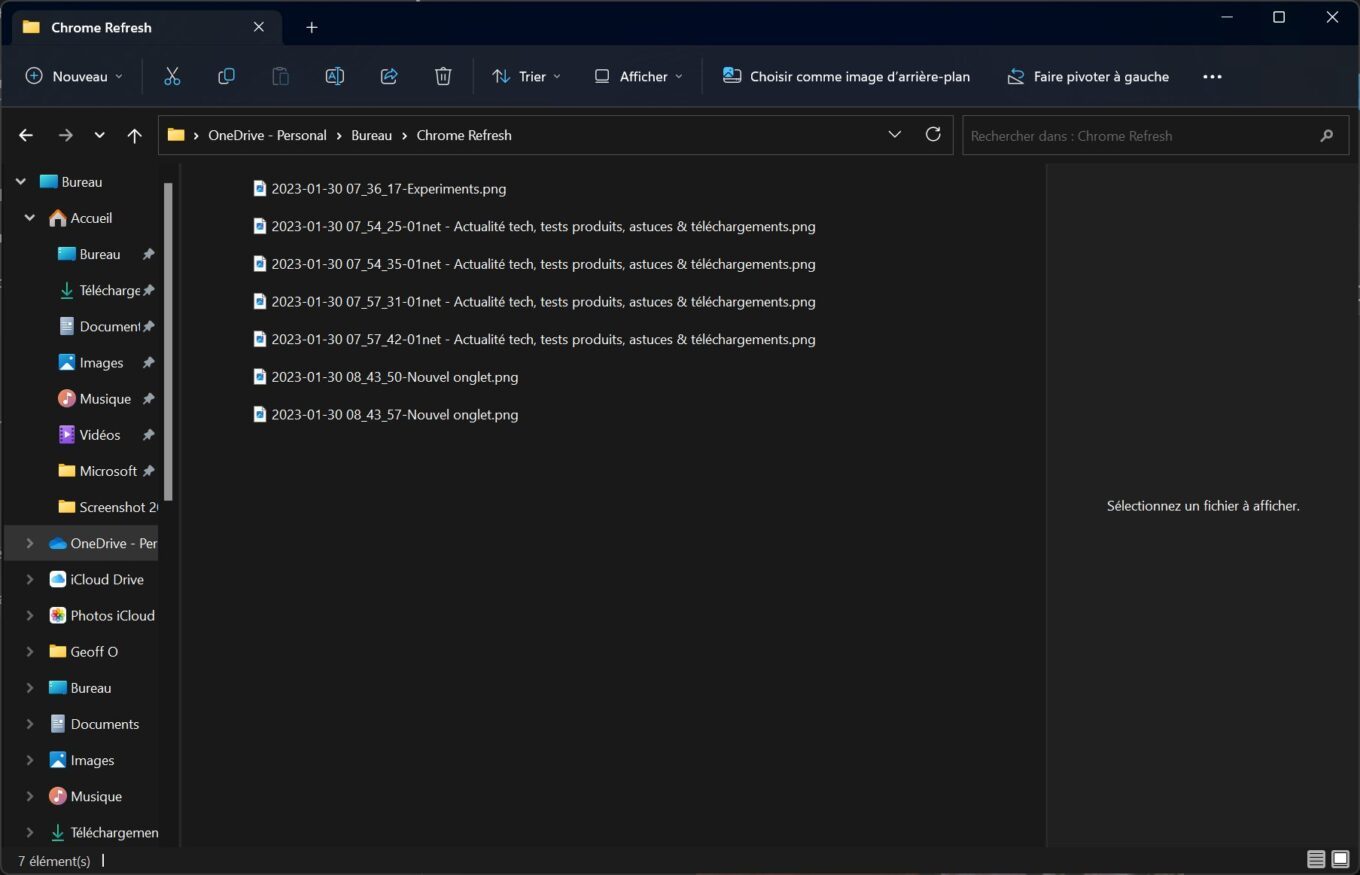The width and height of the screenshot is (1360, 875).
Task: Expand the Documents tree node
Action: click(x=29, y=724)
